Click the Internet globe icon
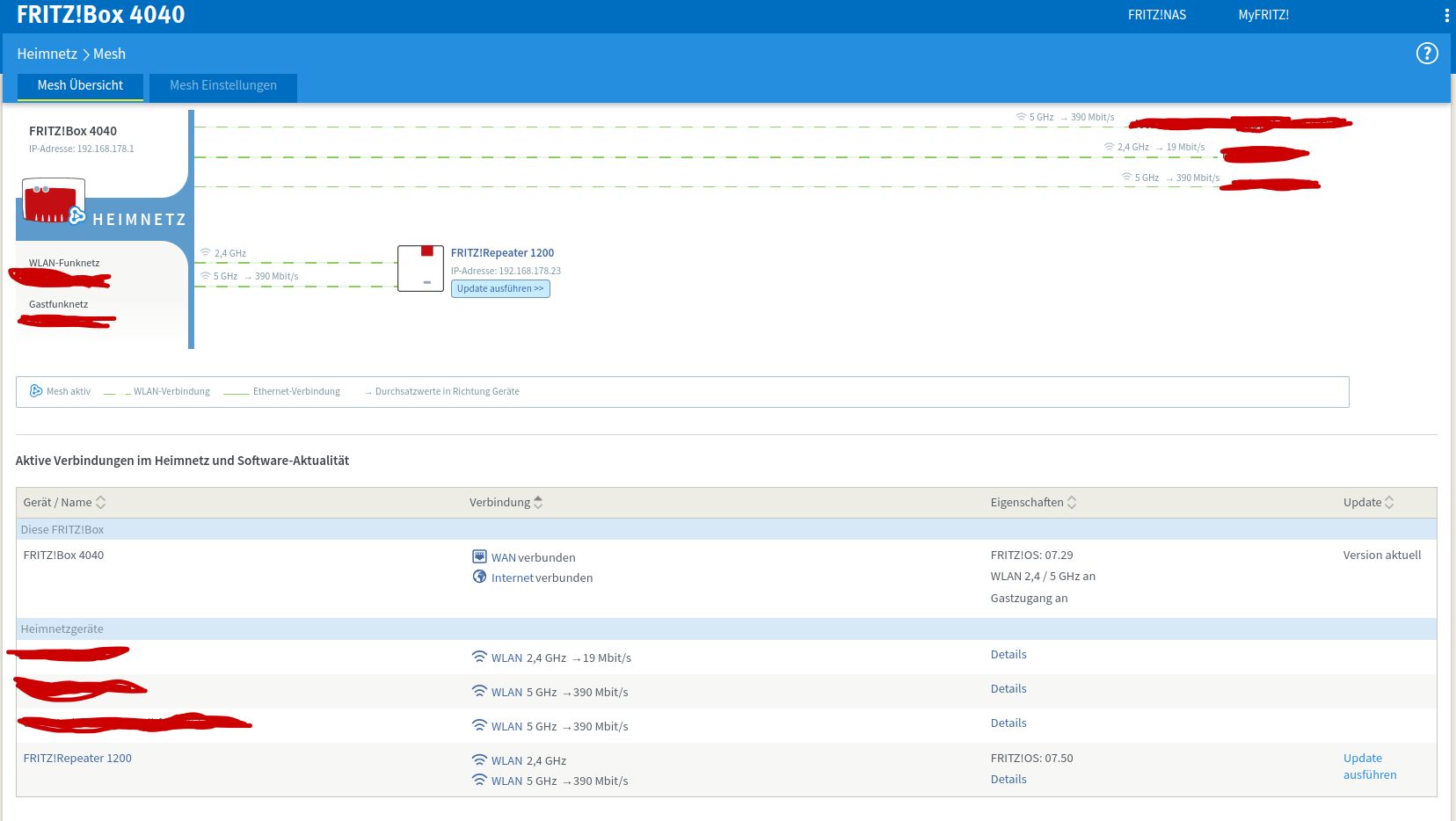Screen dimensions: 1456x821 479,577
